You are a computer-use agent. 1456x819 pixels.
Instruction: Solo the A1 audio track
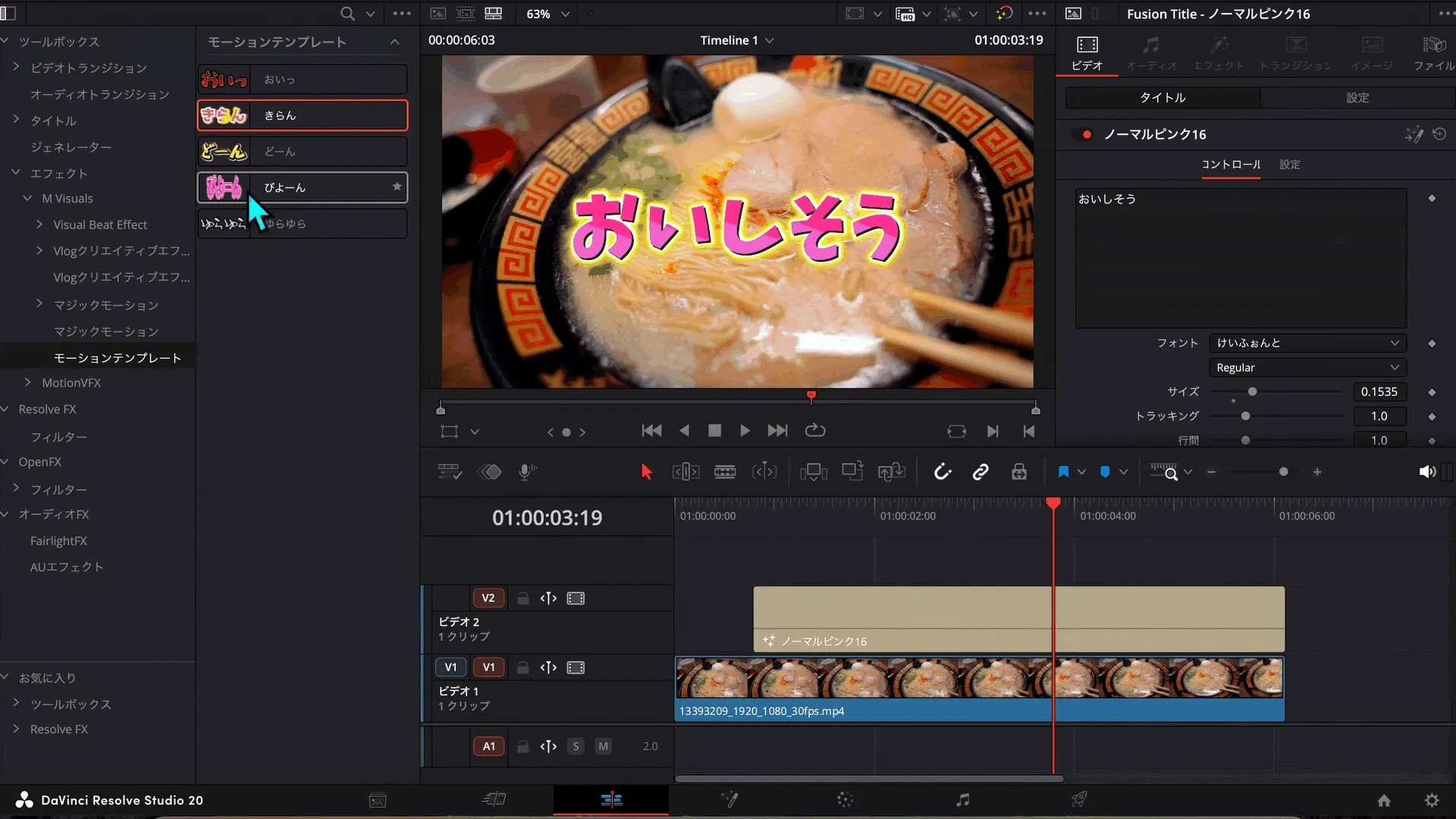[576, 746]
